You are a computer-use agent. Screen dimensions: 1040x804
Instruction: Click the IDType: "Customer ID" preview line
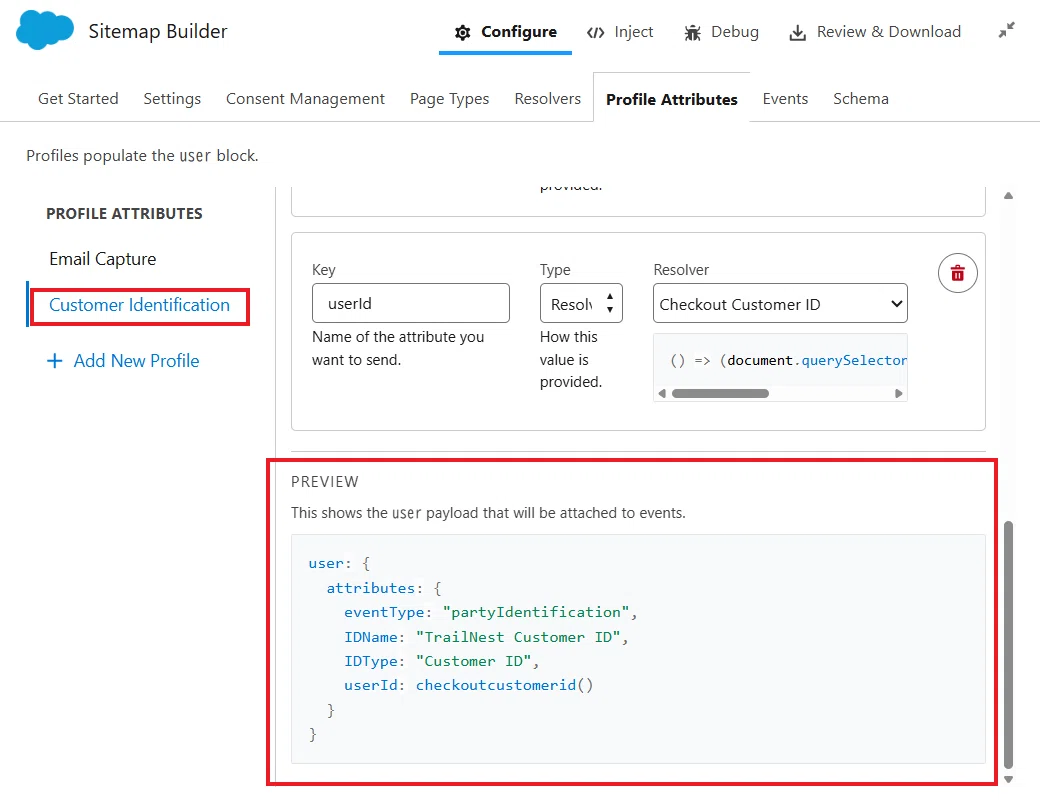click(441, 661)
